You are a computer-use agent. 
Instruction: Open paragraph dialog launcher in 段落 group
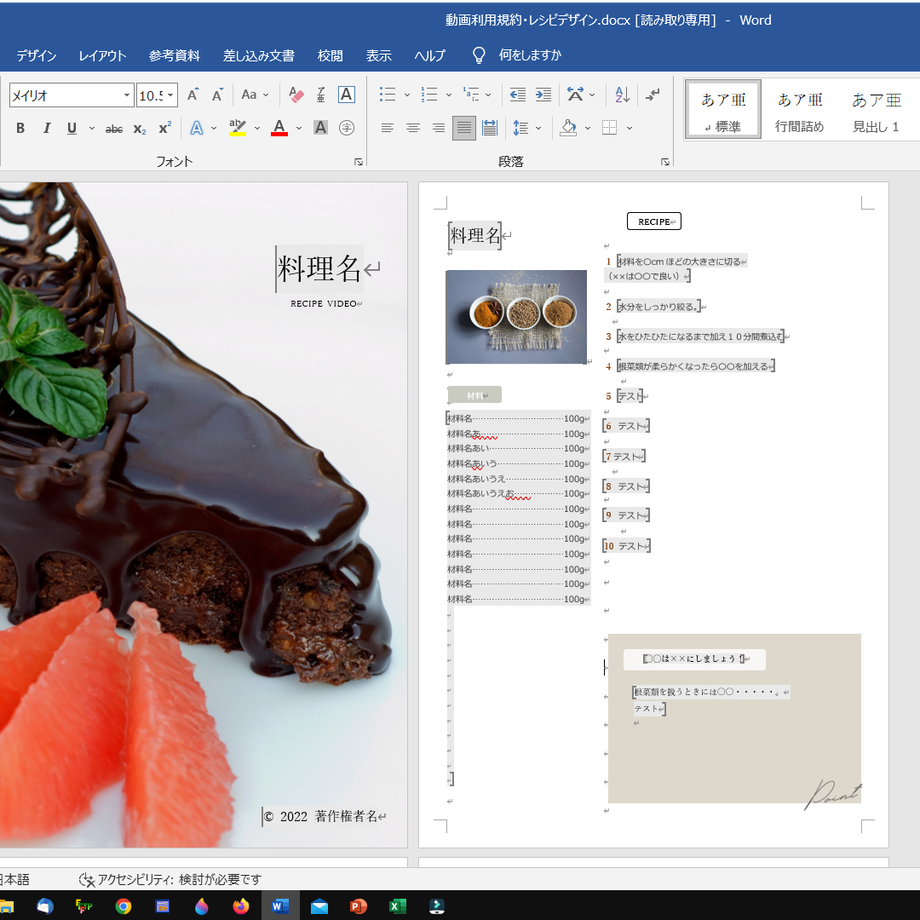pyautogui.click(x=665, y=162)
